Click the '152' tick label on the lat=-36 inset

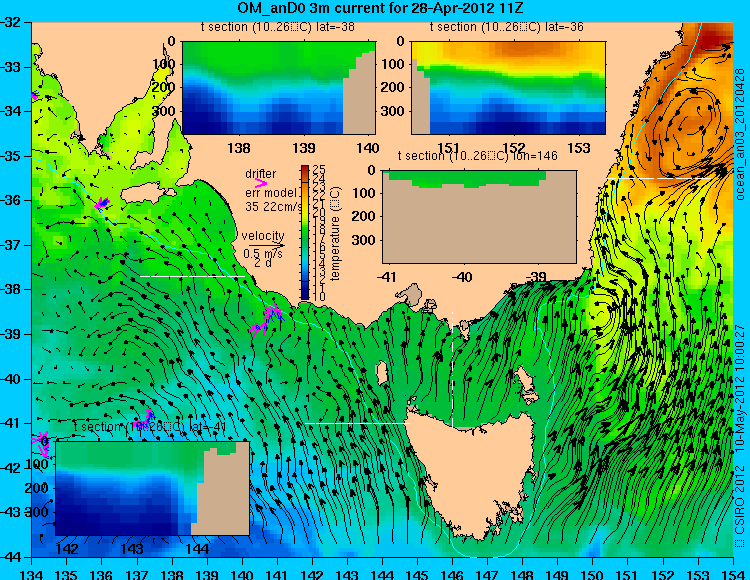coord(515,148)
